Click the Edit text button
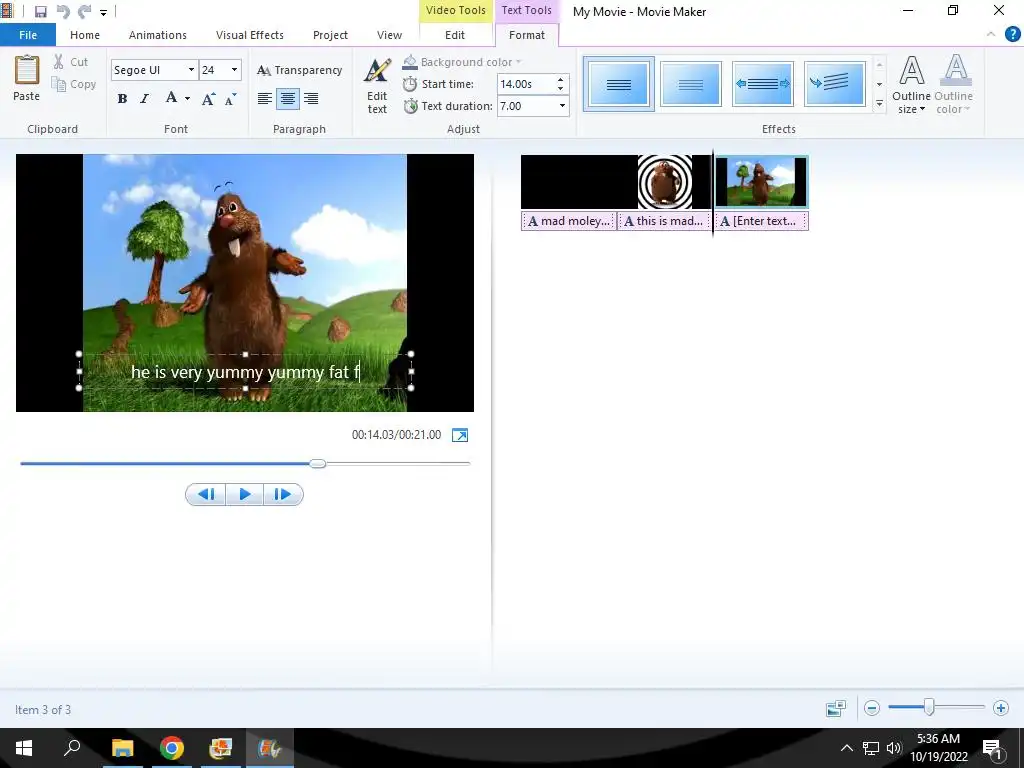This screenshot has width=1024, height=768. tap(377, 86)
